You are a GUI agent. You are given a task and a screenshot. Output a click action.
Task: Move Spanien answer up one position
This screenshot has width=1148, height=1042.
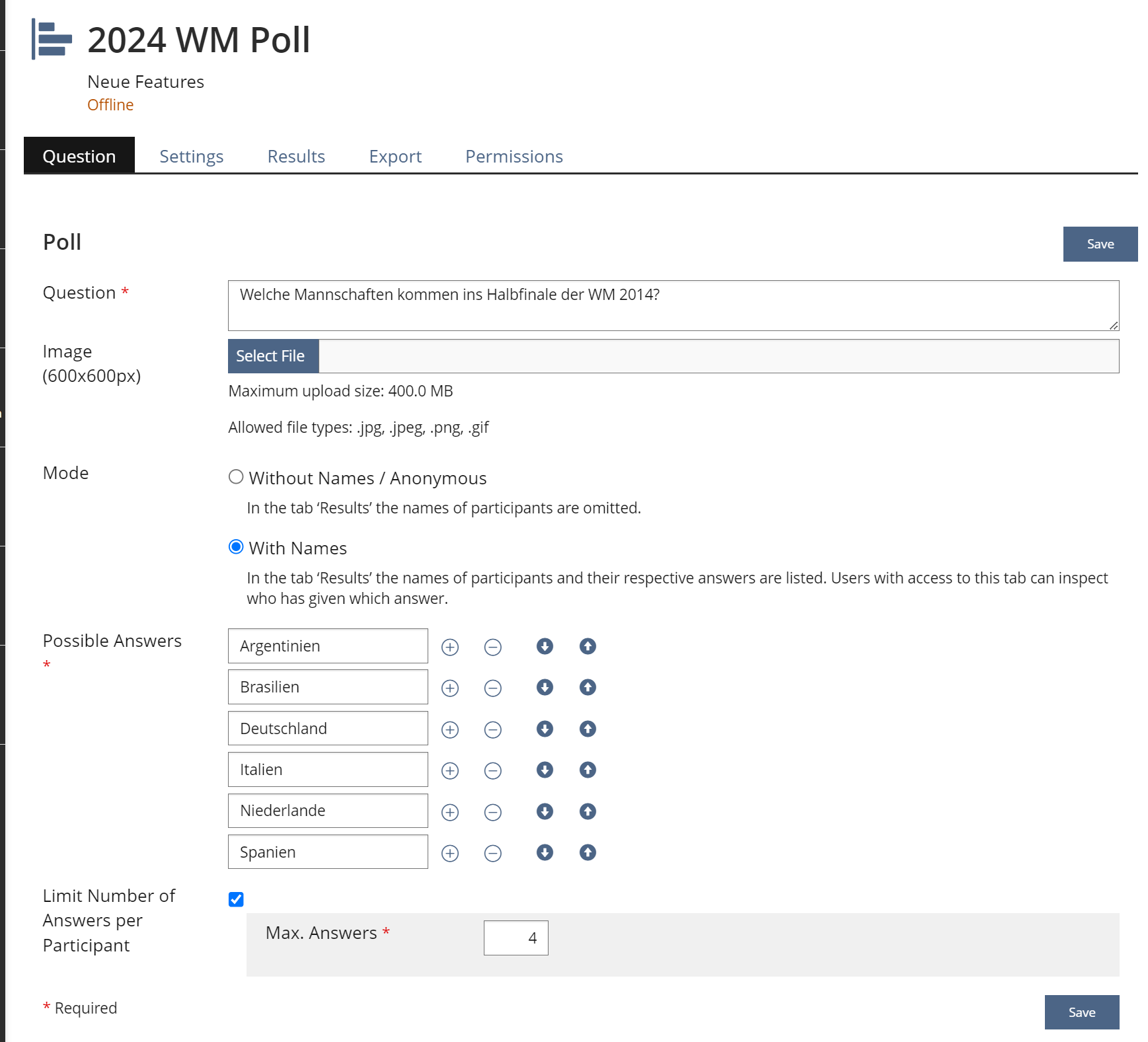pos(588,852)
